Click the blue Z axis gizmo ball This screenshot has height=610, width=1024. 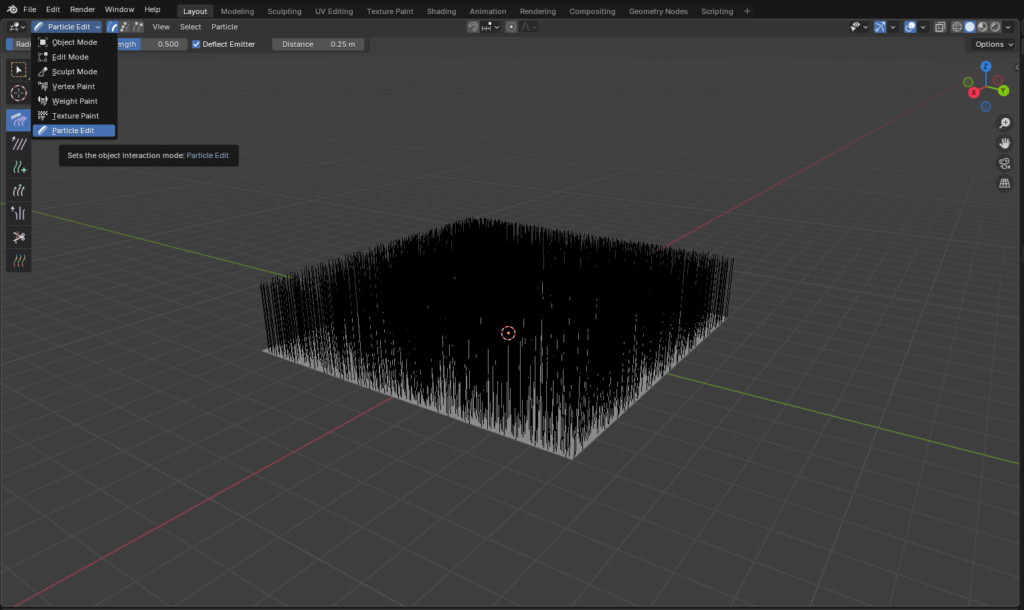coord(986,67)
